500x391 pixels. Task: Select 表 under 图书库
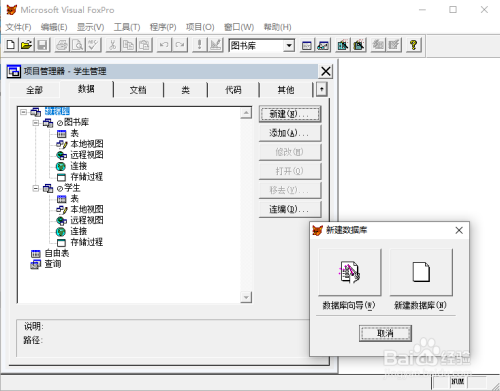click(x=74, y=134)
